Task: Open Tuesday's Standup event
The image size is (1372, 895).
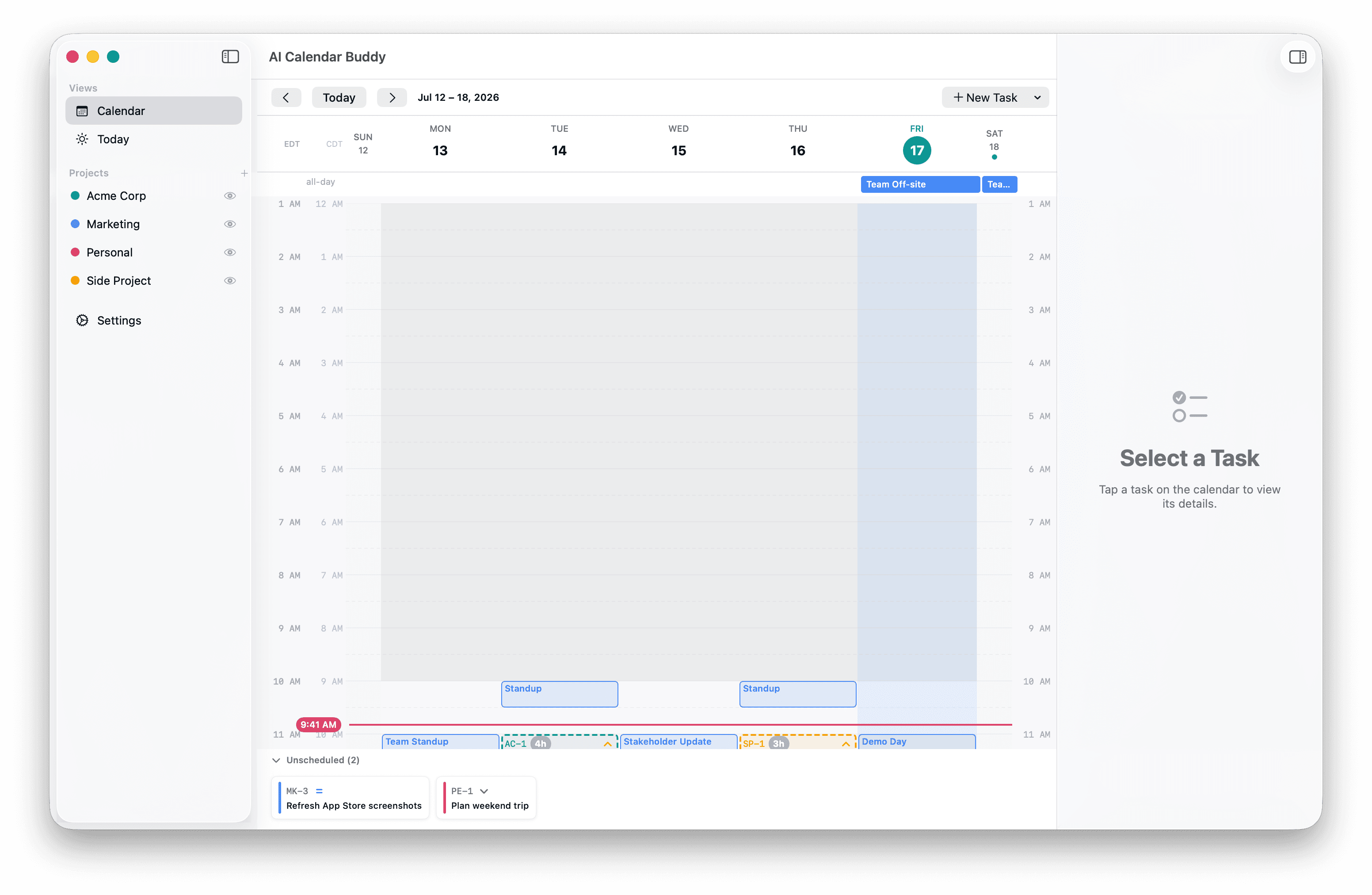Action: [x=559, y=694]
